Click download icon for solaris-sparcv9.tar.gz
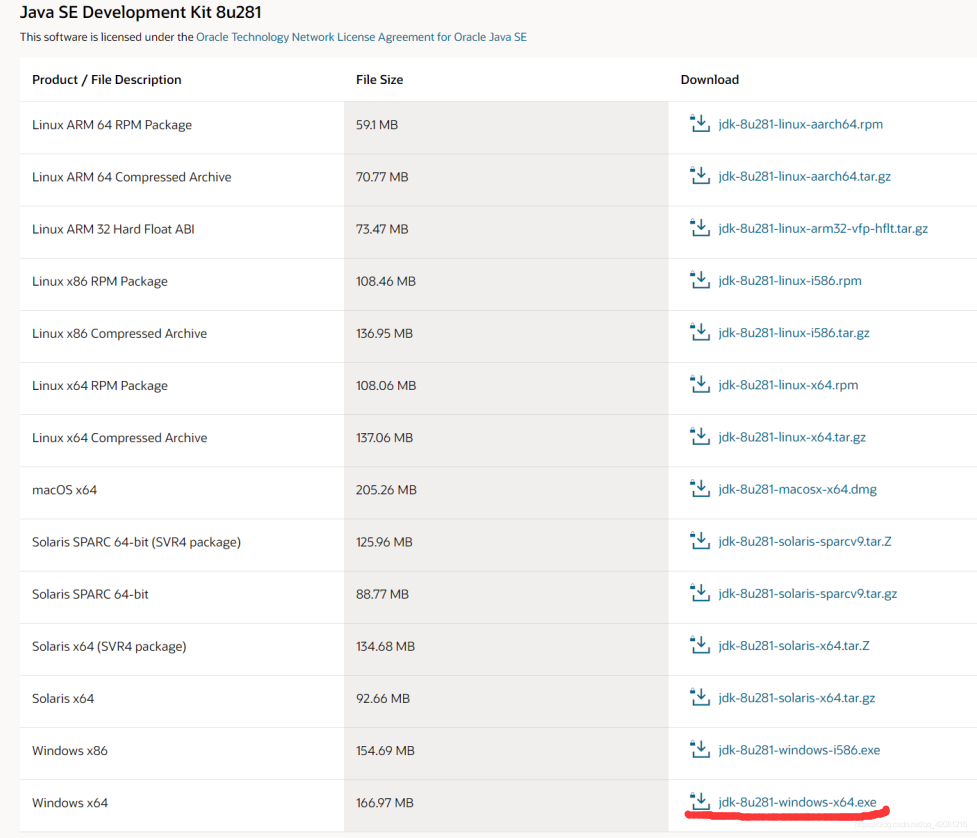This screenshot has width=977, height=838. [x=700, y=593]
